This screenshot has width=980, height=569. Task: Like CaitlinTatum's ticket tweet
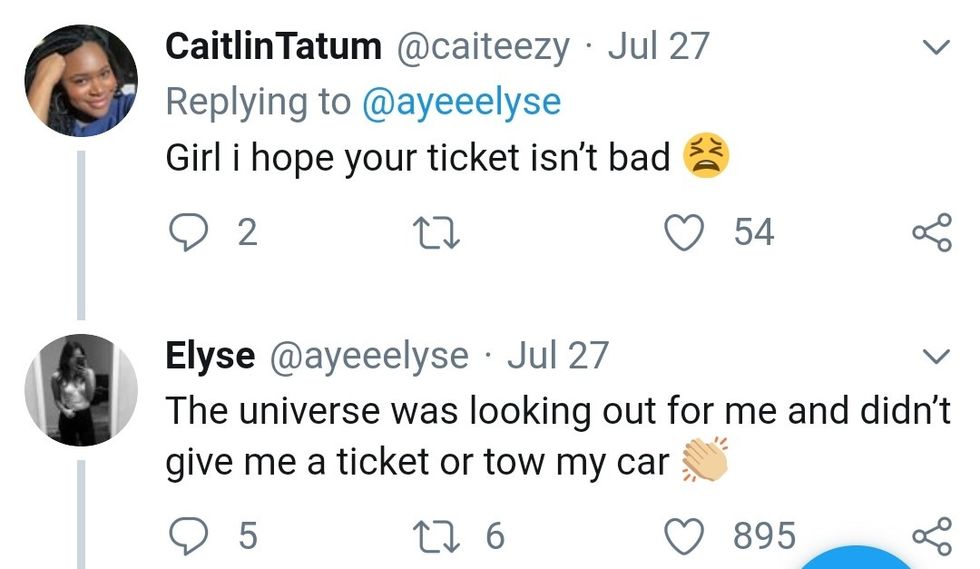pyautogui.click(x=686, y=233)
